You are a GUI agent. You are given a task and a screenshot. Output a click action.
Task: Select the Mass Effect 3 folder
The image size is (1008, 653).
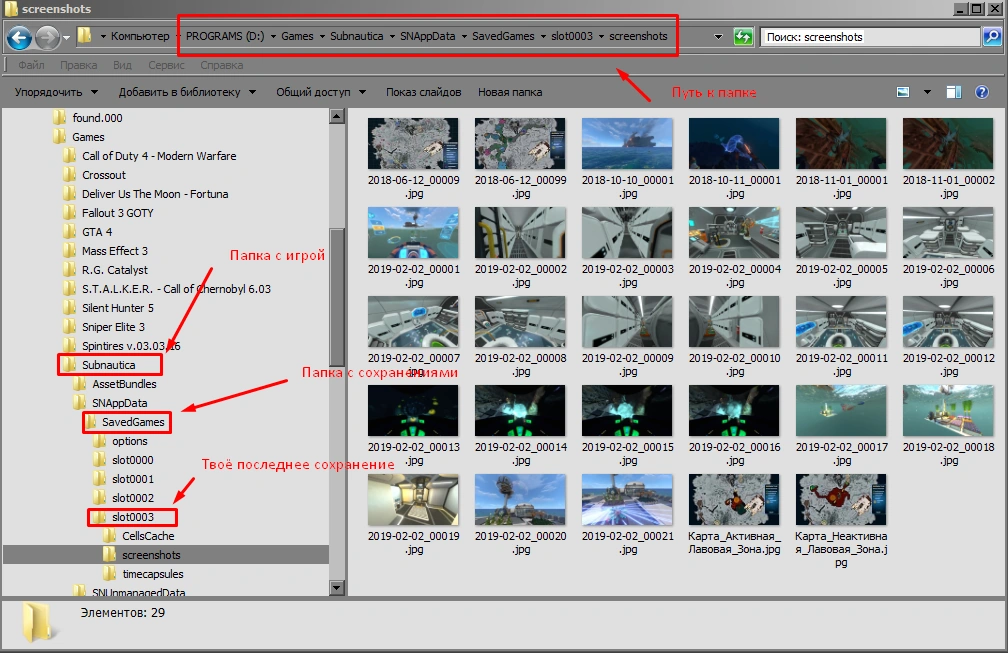coord(114,251)
